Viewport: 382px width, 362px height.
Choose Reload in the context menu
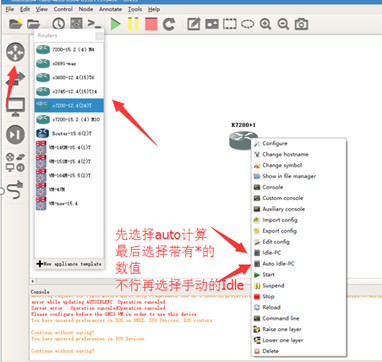pos(299,307)
